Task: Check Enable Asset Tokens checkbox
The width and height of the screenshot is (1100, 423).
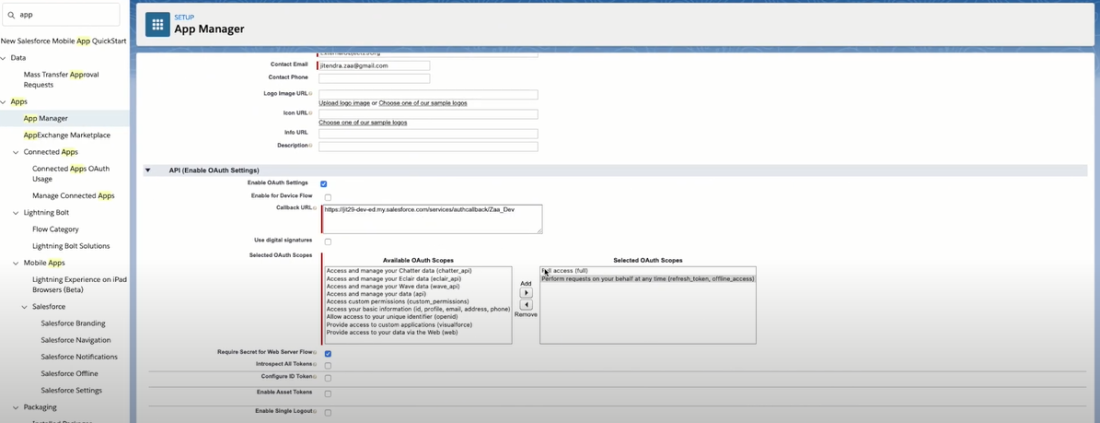Action: [x=328, y=394]
